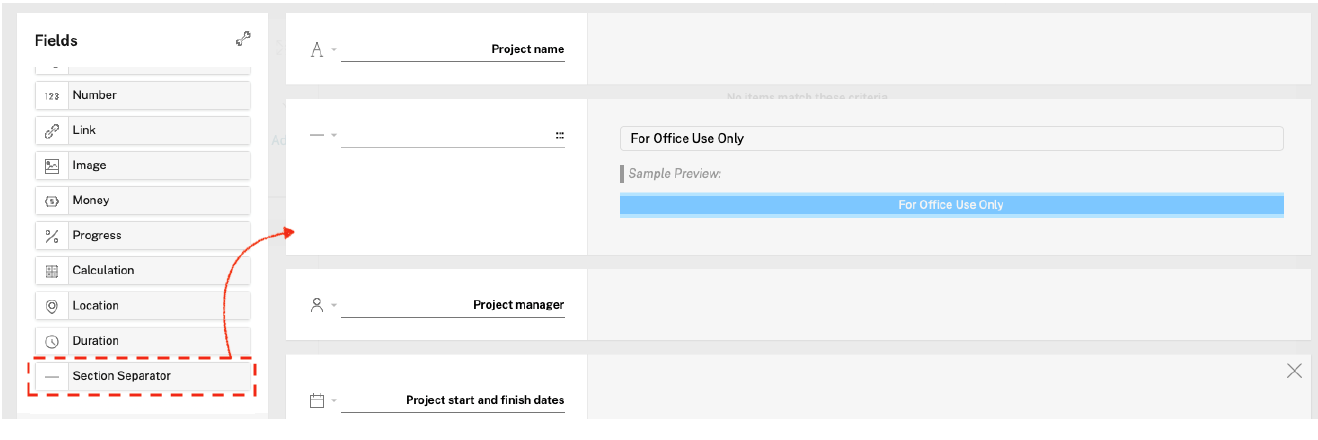Add the Section Separator field

pos(142,376)
